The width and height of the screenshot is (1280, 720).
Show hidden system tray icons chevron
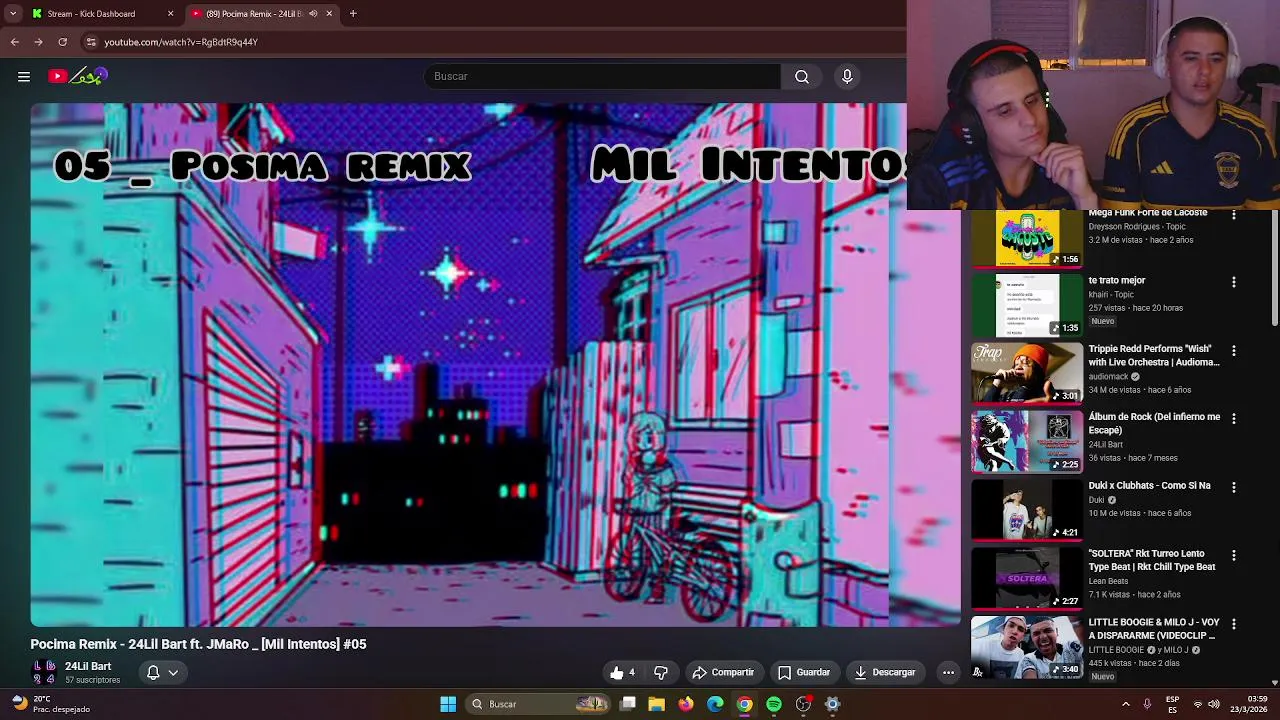[x=1126, y=704]
